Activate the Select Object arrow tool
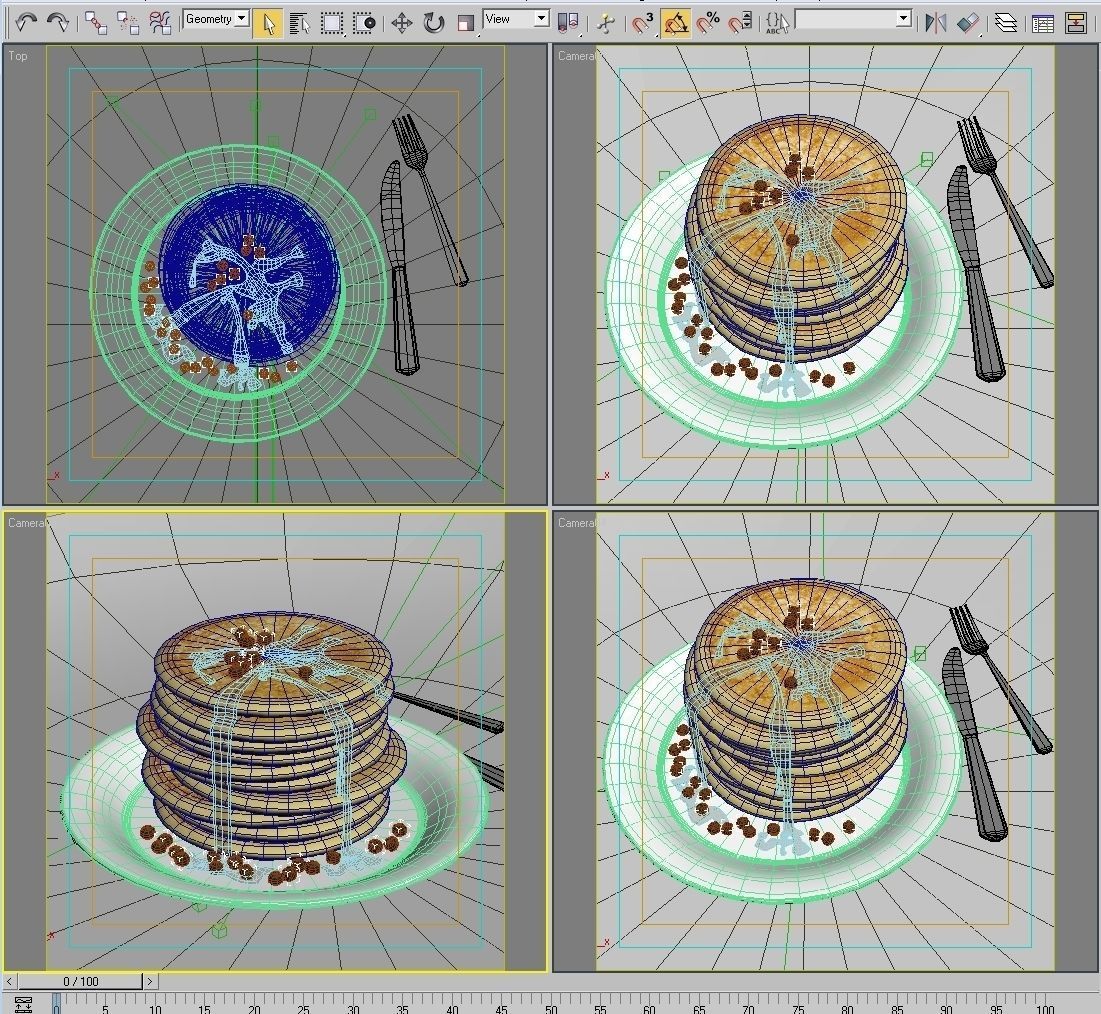The height and width of the screenshot is (1014, 1101). click(268, 24)
